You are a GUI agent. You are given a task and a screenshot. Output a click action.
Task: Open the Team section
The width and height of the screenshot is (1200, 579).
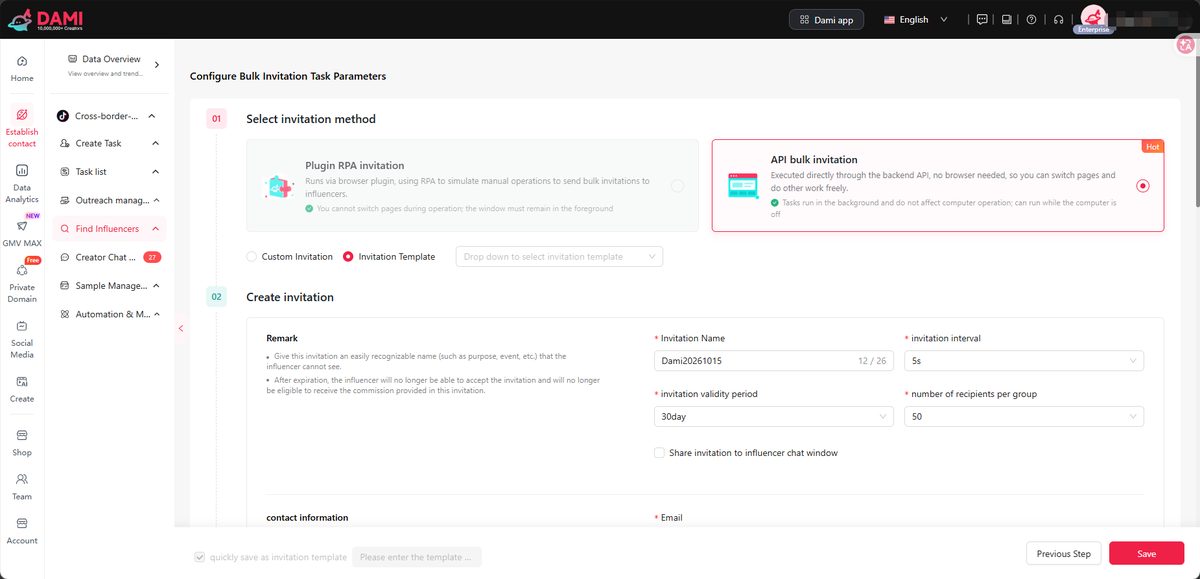pyautogui.click(x=22, y=486)
